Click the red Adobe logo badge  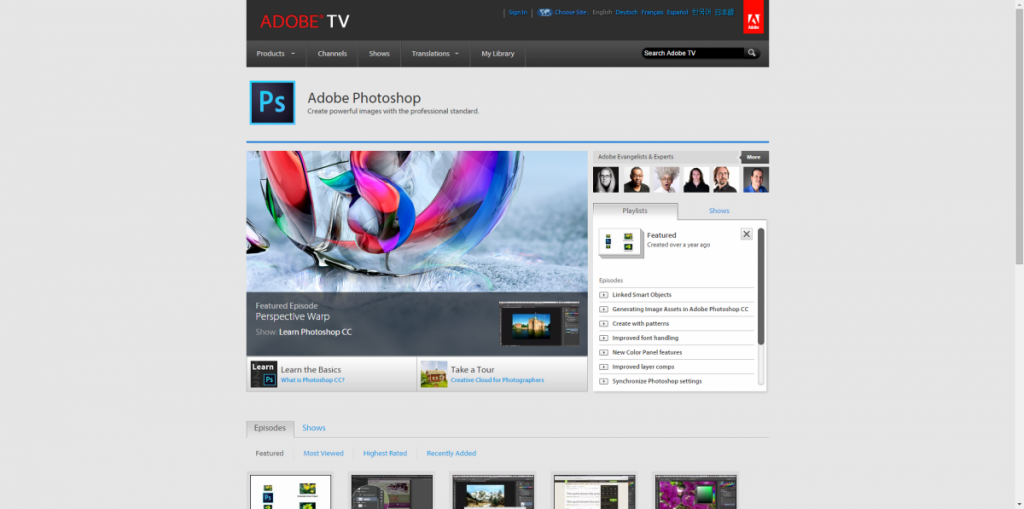coord(753,16)
